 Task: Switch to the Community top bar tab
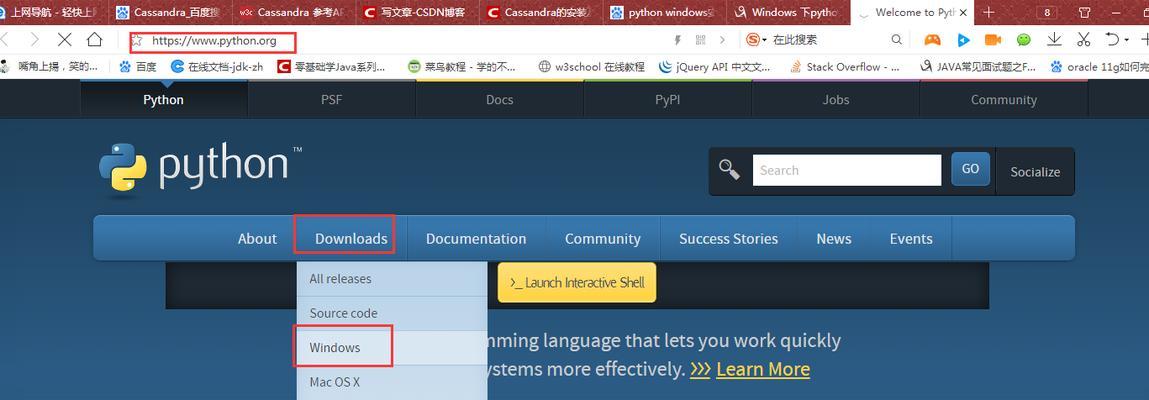pyautogui.click(x=1004, y=100)
